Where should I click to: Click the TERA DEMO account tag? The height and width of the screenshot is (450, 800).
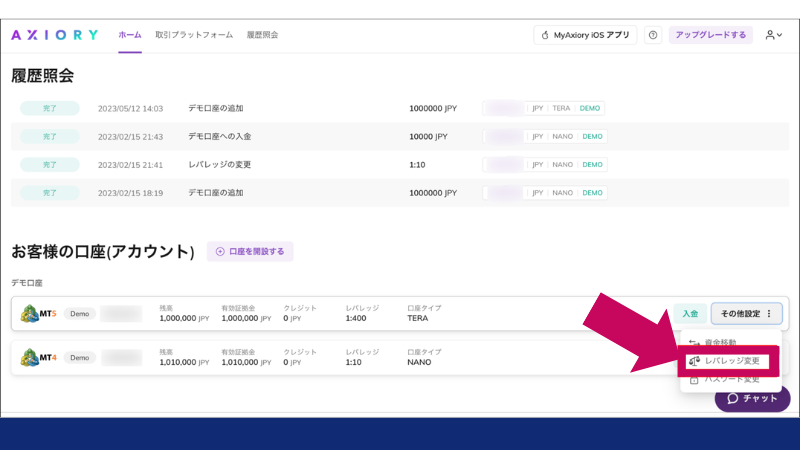tap(543, 108)
